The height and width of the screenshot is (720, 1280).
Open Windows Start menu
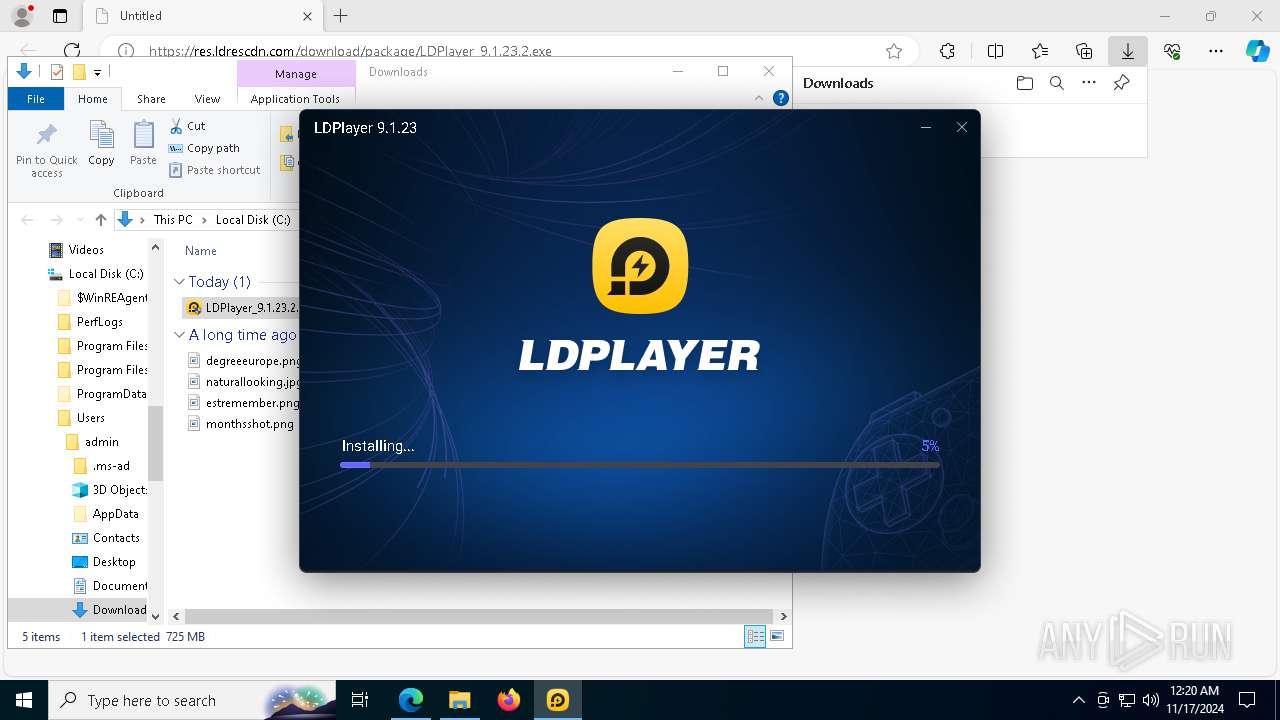[23, 700]
